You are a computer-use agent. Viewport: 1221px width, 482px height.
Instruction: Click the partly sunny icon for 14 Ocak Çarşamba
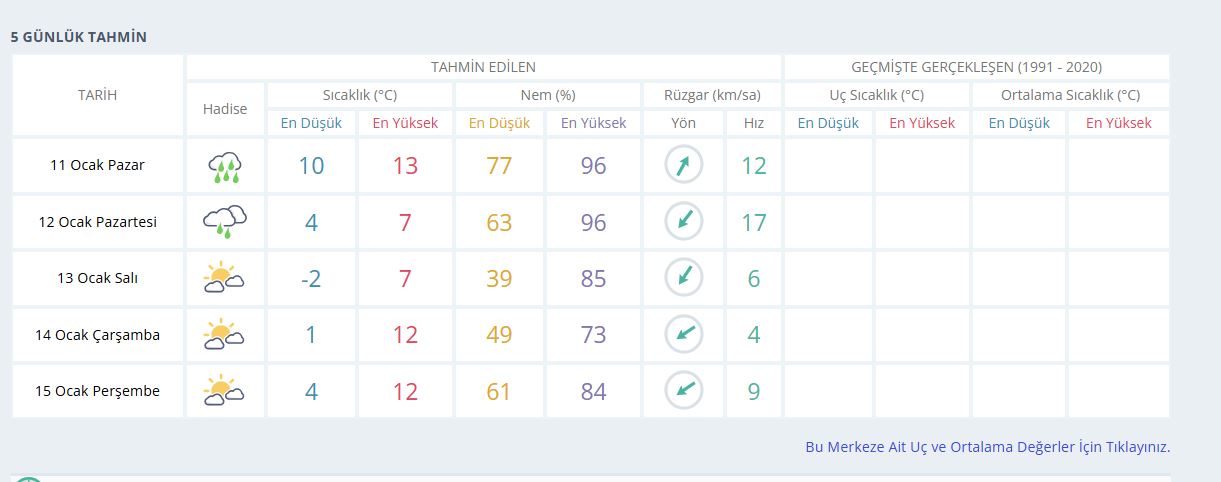[x=225, y=335]
